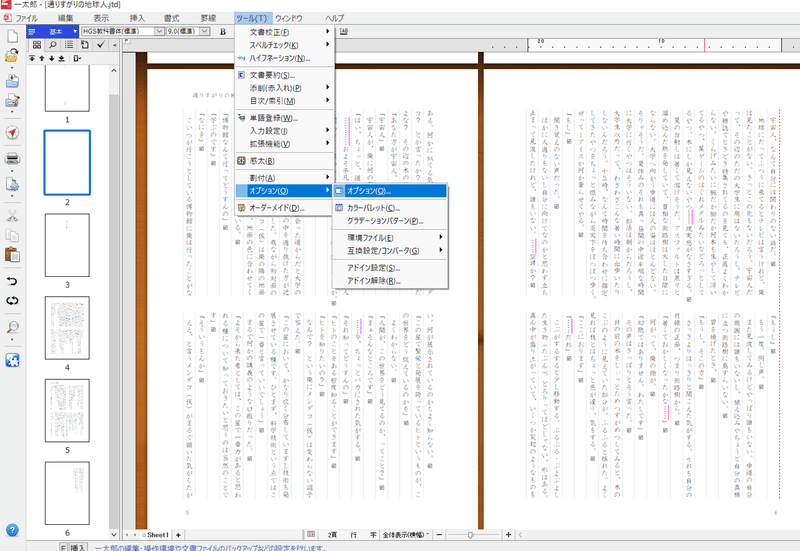Image resolution: width=800 pixels, height=551 pixels.
Task: Click the blue puzzle add-in icon
Action: 12,360
